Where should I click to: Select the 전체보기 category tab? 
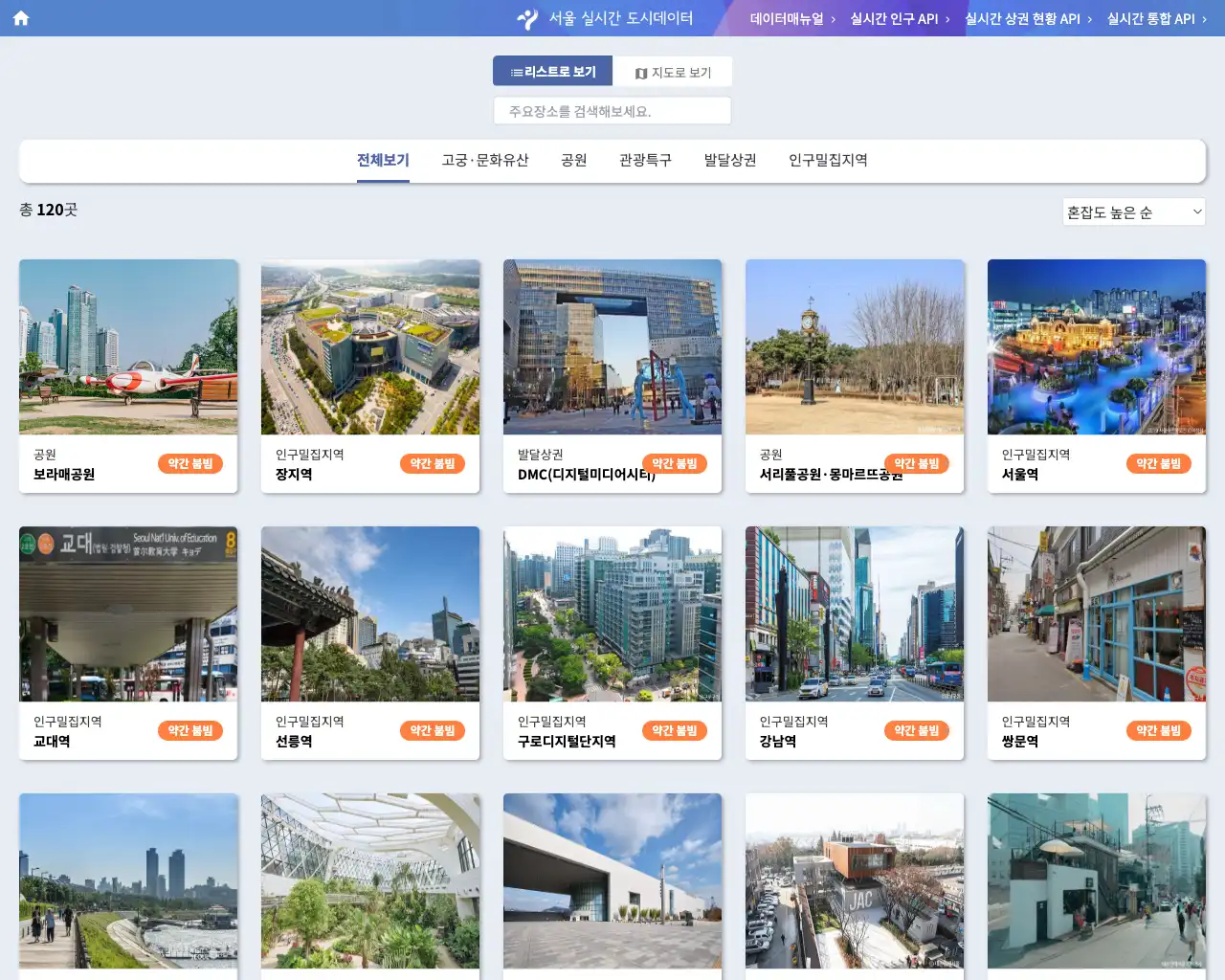pyautogui.click(x=383, y=160)
